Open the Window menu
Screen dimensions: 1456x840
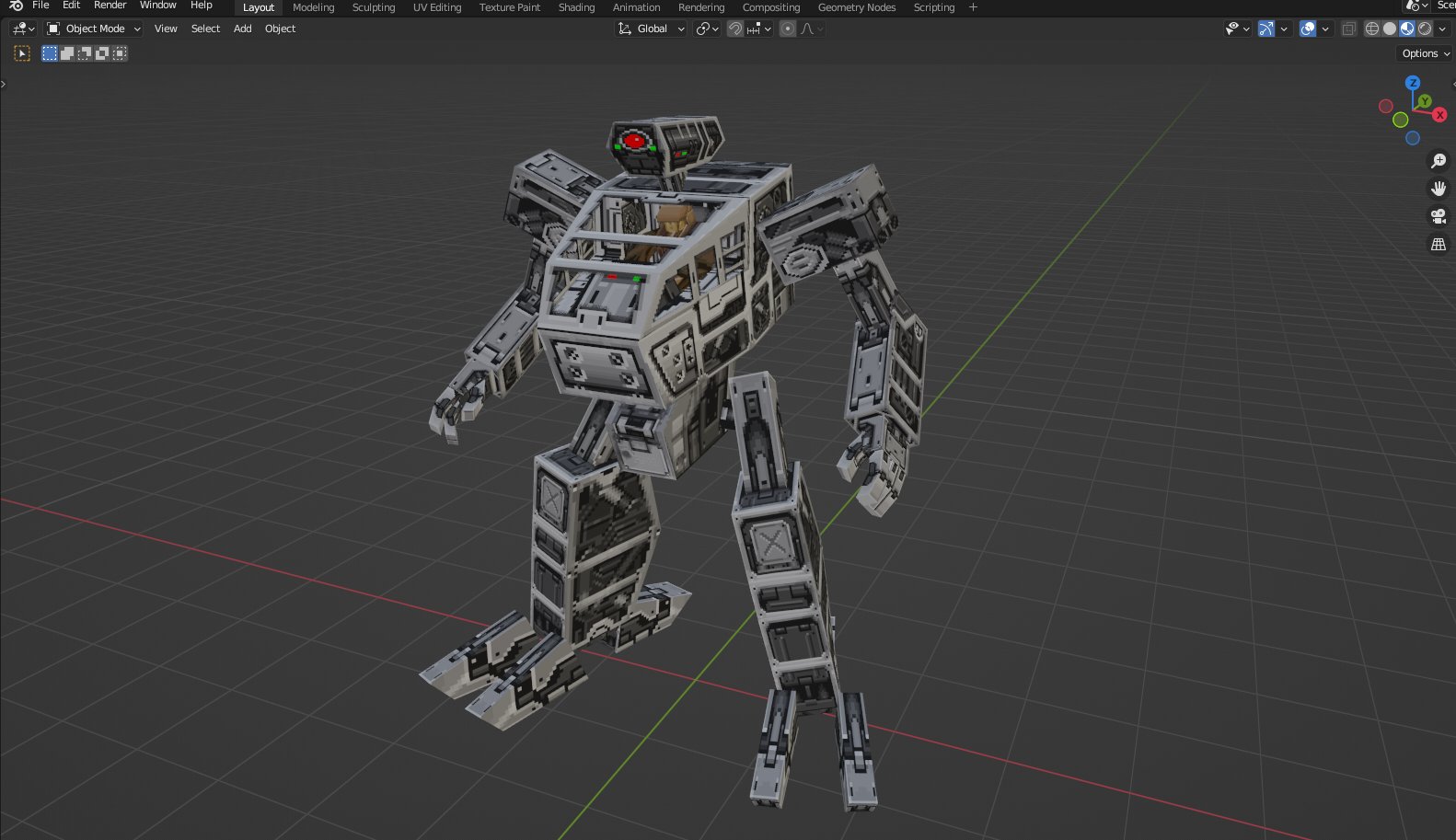157,6
